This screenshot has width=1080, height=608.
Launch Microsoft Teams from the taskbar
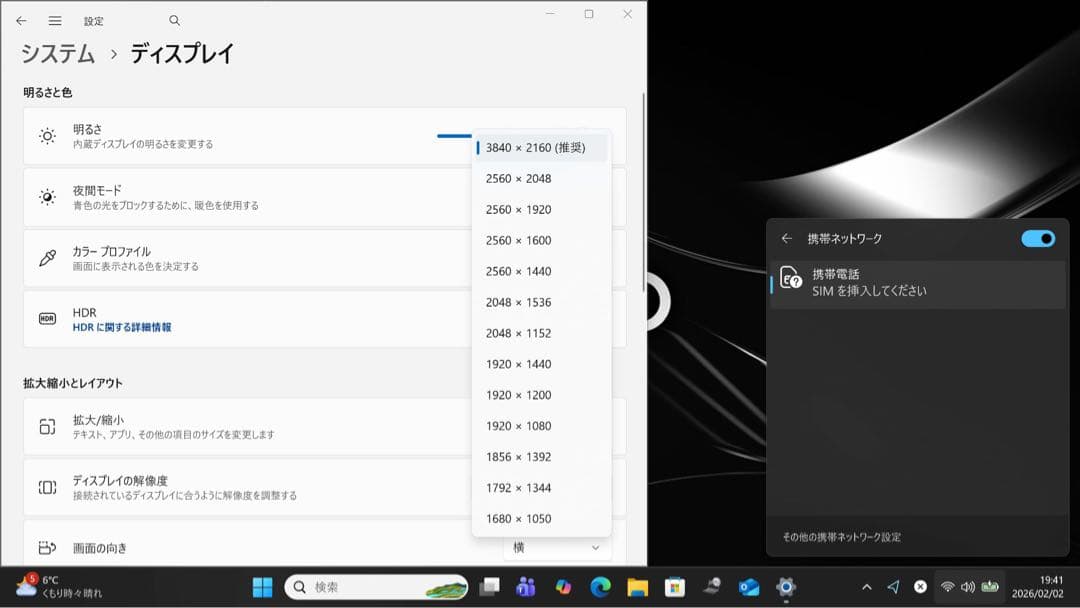click(x=525, y=588)
